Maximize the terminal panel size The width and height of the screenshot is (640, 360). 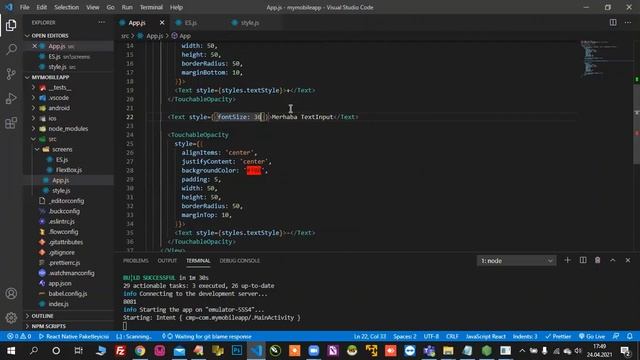[613, 260]
